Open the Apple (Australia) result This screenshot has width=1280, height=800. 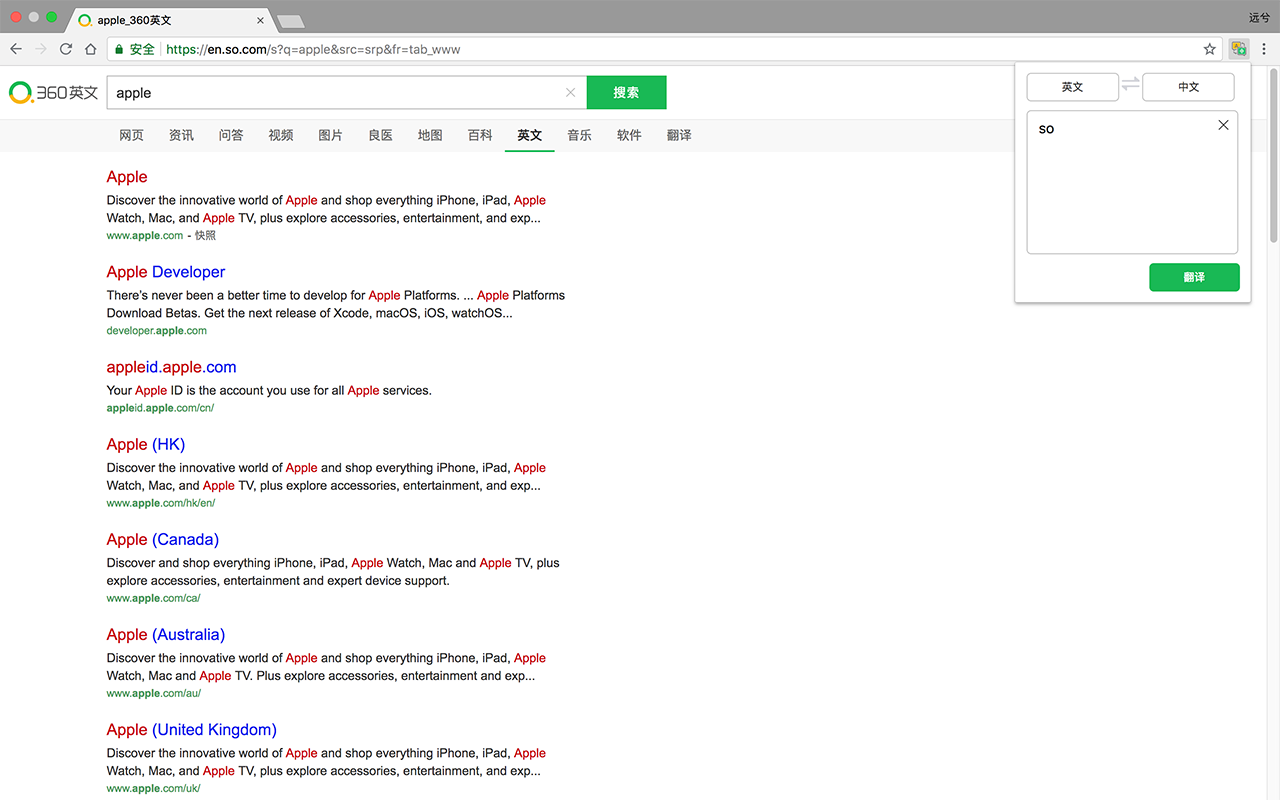click(166, 634)
